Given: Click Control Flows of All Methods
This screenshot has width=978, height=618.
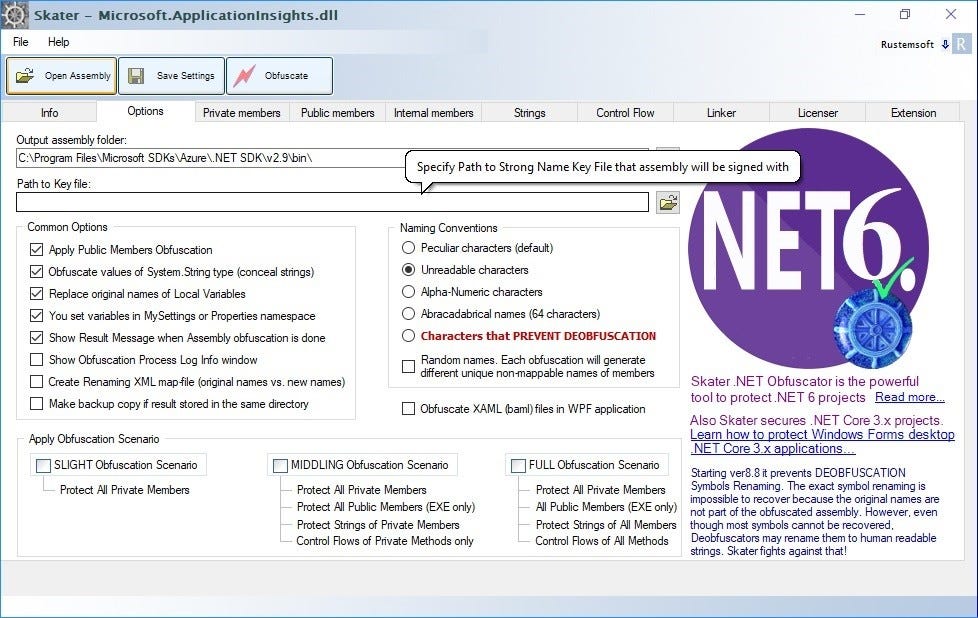Looking at the screenshot, I should click(601, 541).
